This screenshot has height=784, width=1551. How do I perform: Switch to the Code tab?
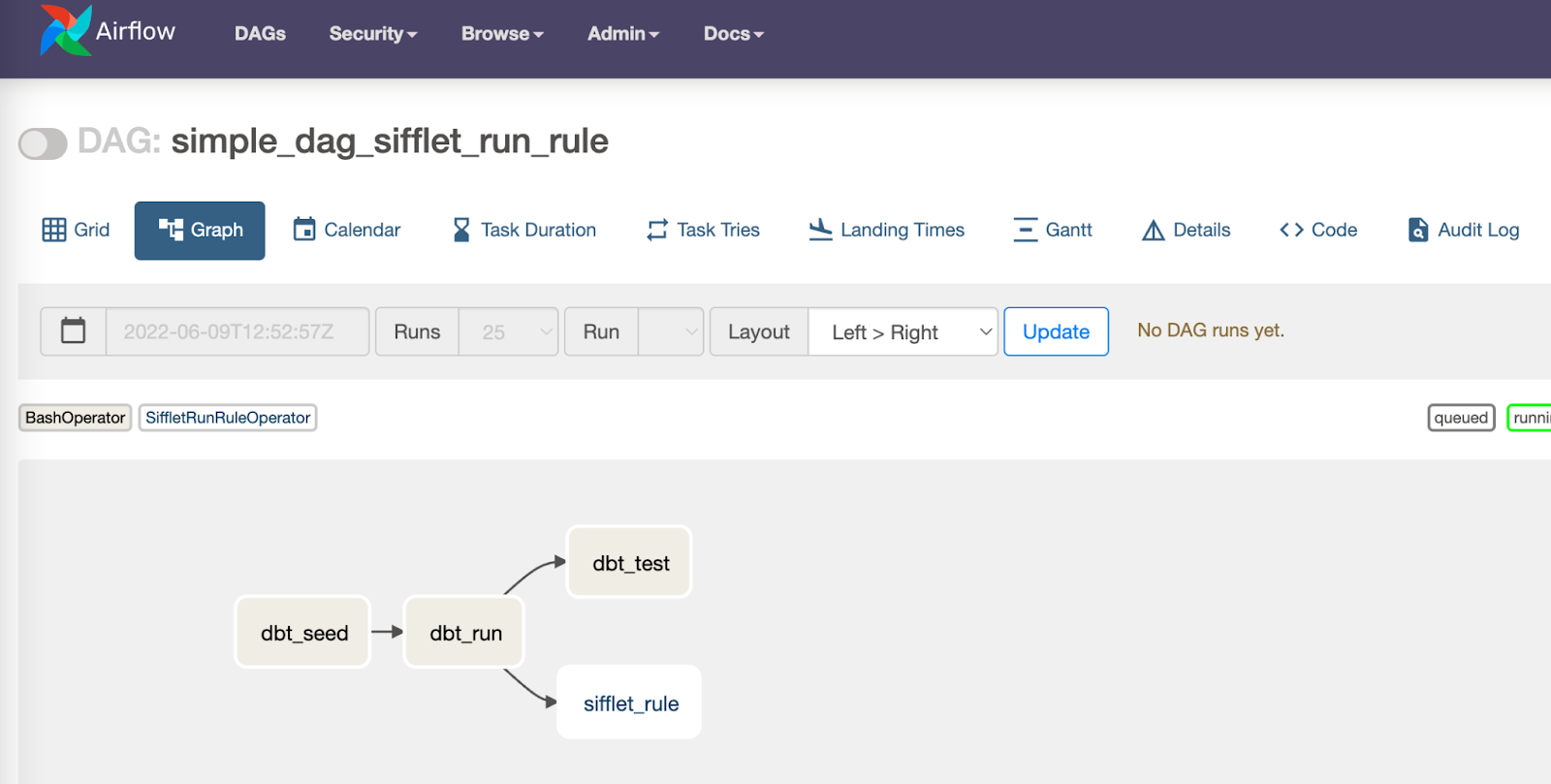[x=1318, y=230]
